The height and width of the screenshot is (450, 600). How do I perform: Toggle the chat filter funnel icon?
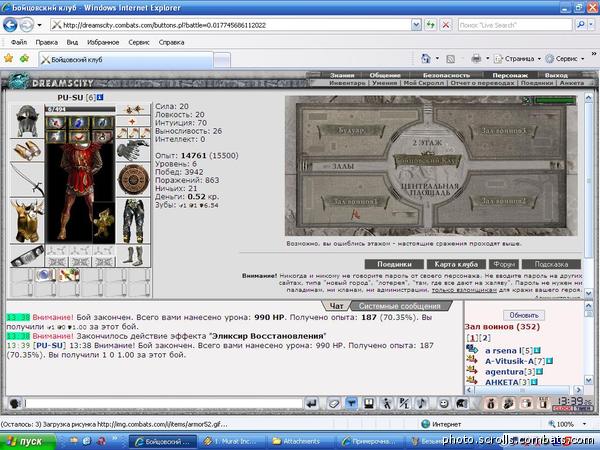[x=351, y=403]
